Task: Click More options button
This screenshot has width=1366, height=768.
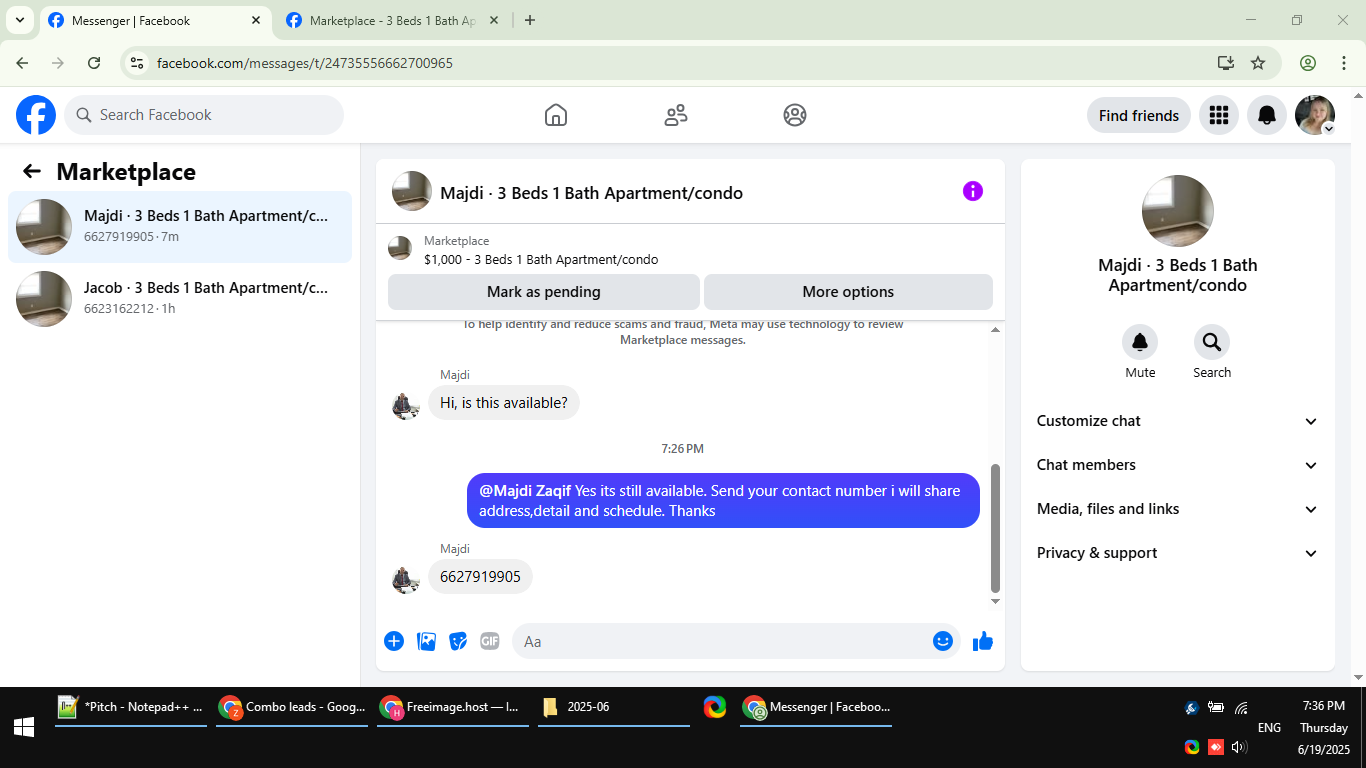Action: pyautogui.click(x=848, y=292)
